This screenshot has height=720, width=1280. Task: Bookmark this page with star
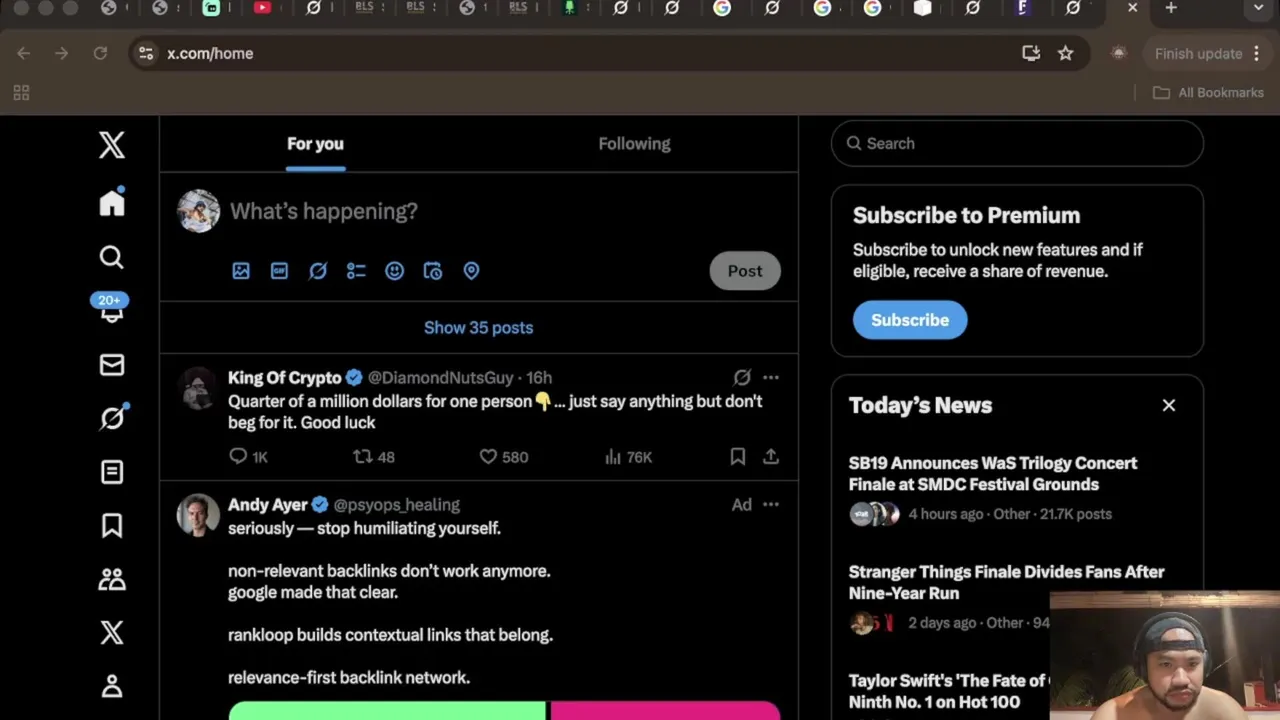1066,53
